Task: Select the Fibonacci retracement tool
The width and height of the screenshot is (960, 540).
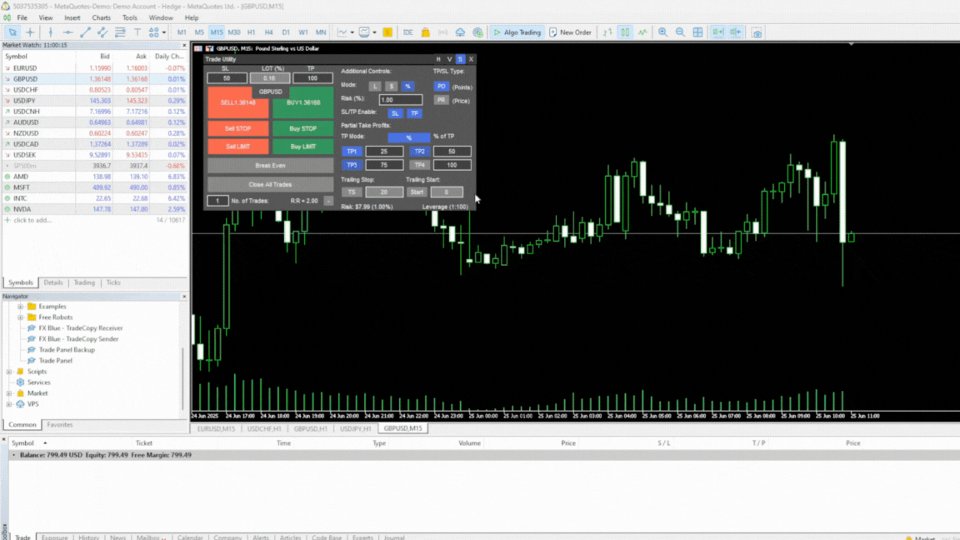Action: click(120, 32)
